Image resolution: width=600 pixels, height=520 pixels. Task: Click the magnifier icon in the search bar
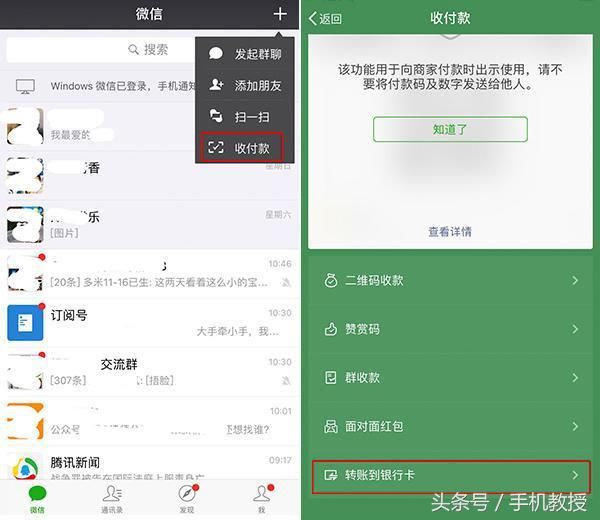click(133, 49)
